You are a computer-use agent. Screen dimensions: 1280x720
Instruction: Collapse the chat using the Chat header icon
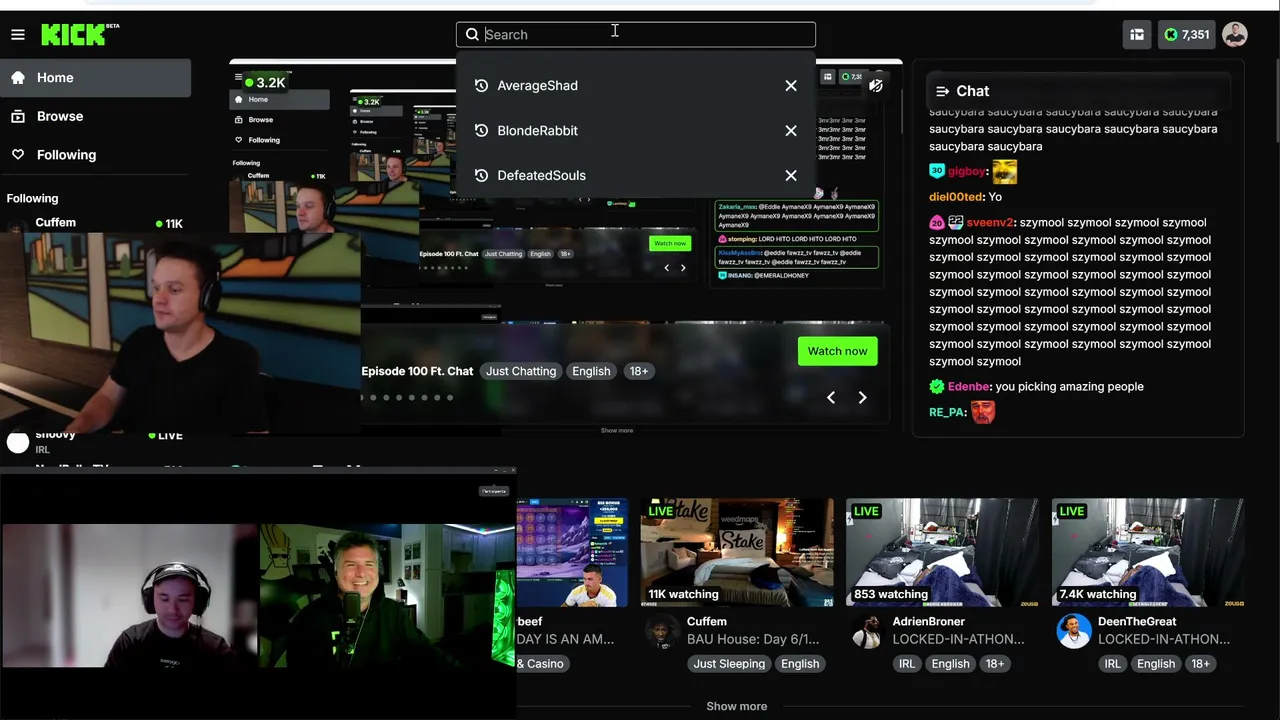click(942, 91)
